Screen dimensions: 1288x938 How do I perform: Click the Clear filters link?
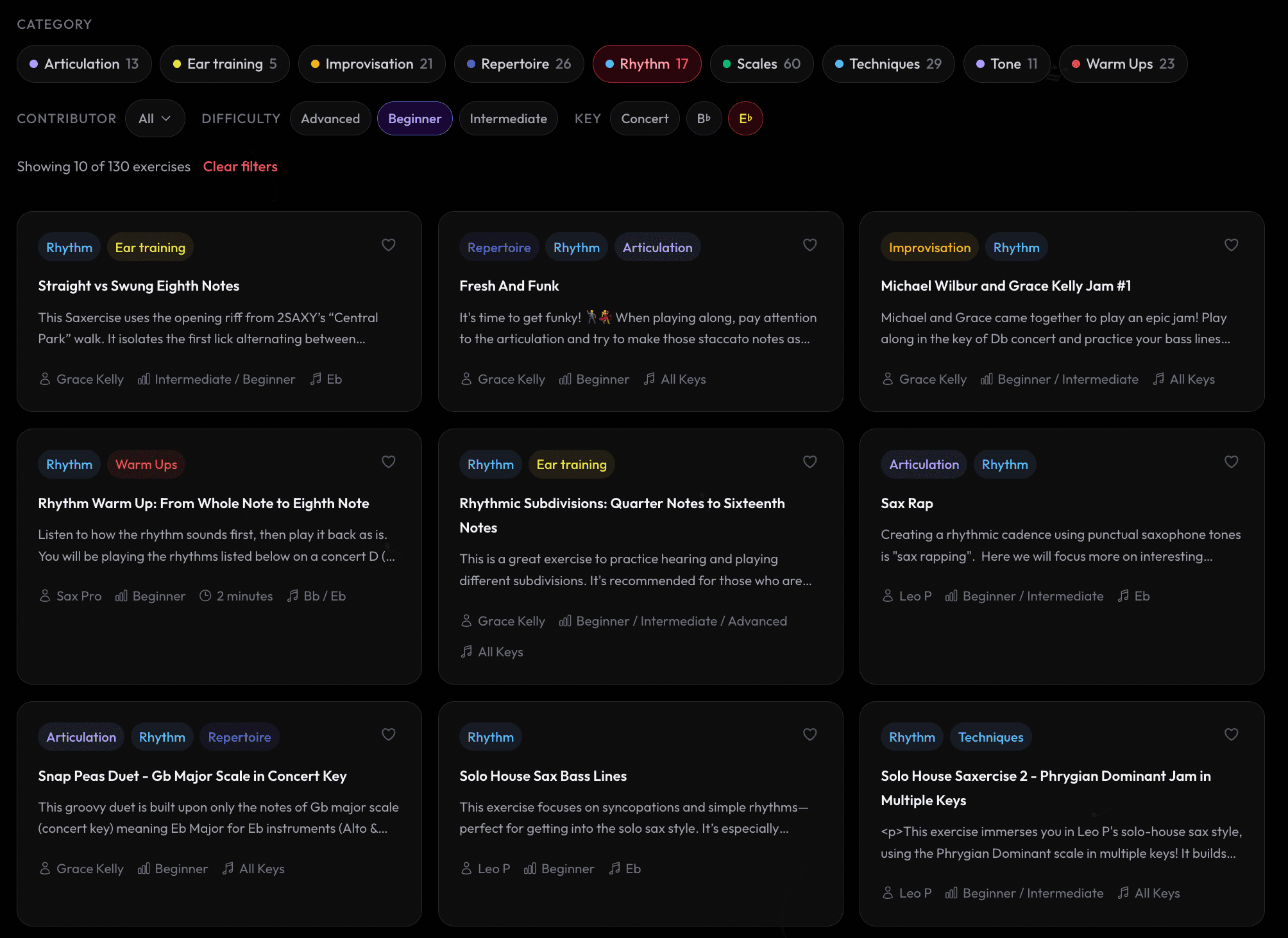point(240,166)
